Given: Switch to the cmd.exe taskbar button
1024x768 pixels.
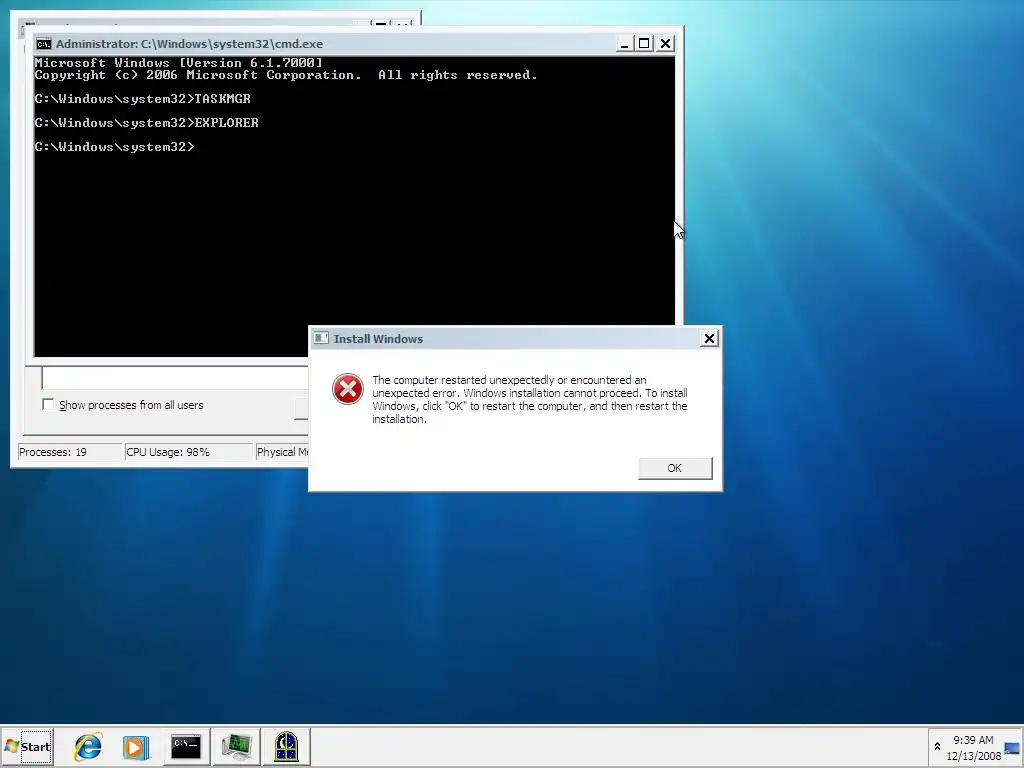Looking at the screenshot, I should (186, 746).
